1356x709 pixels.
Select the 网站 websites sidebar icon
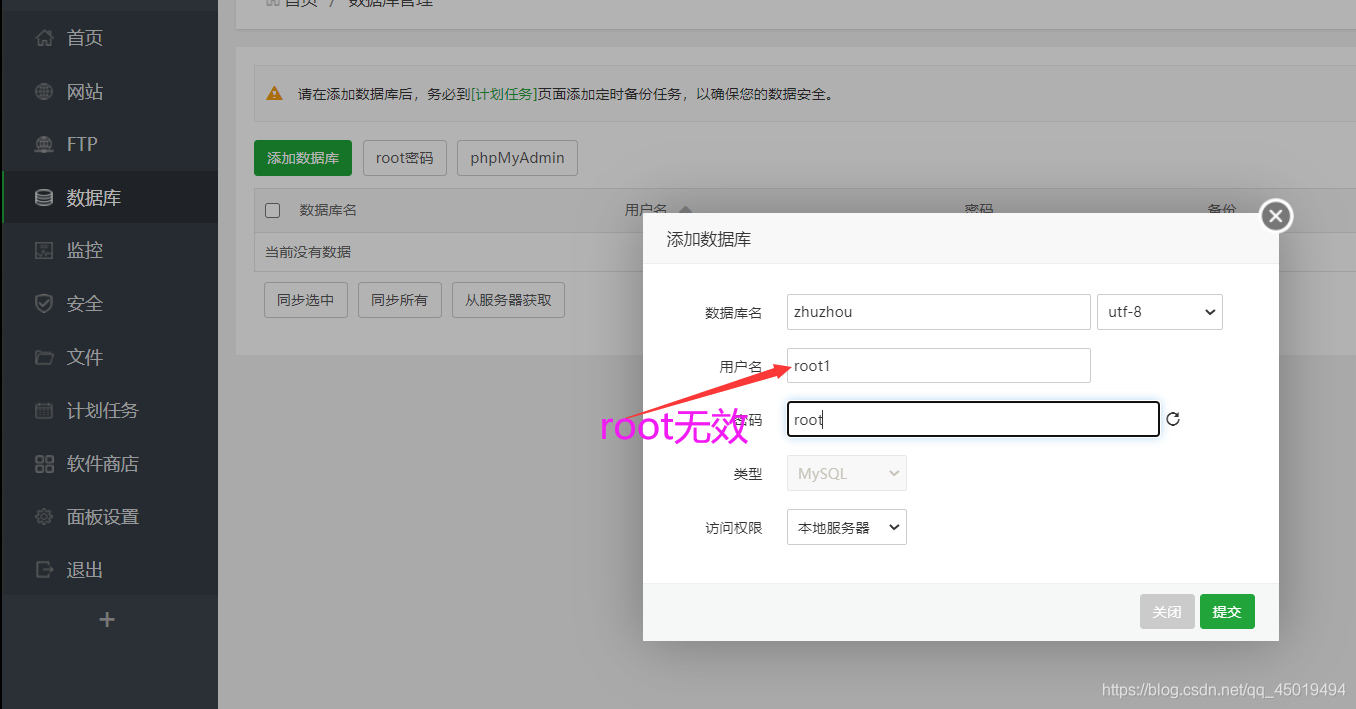click(44, 91)
